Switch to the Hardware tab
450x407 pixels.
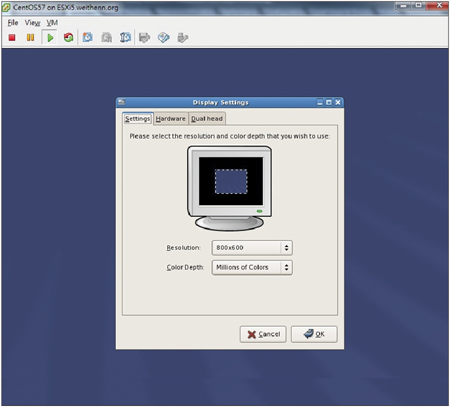[171, 119]
